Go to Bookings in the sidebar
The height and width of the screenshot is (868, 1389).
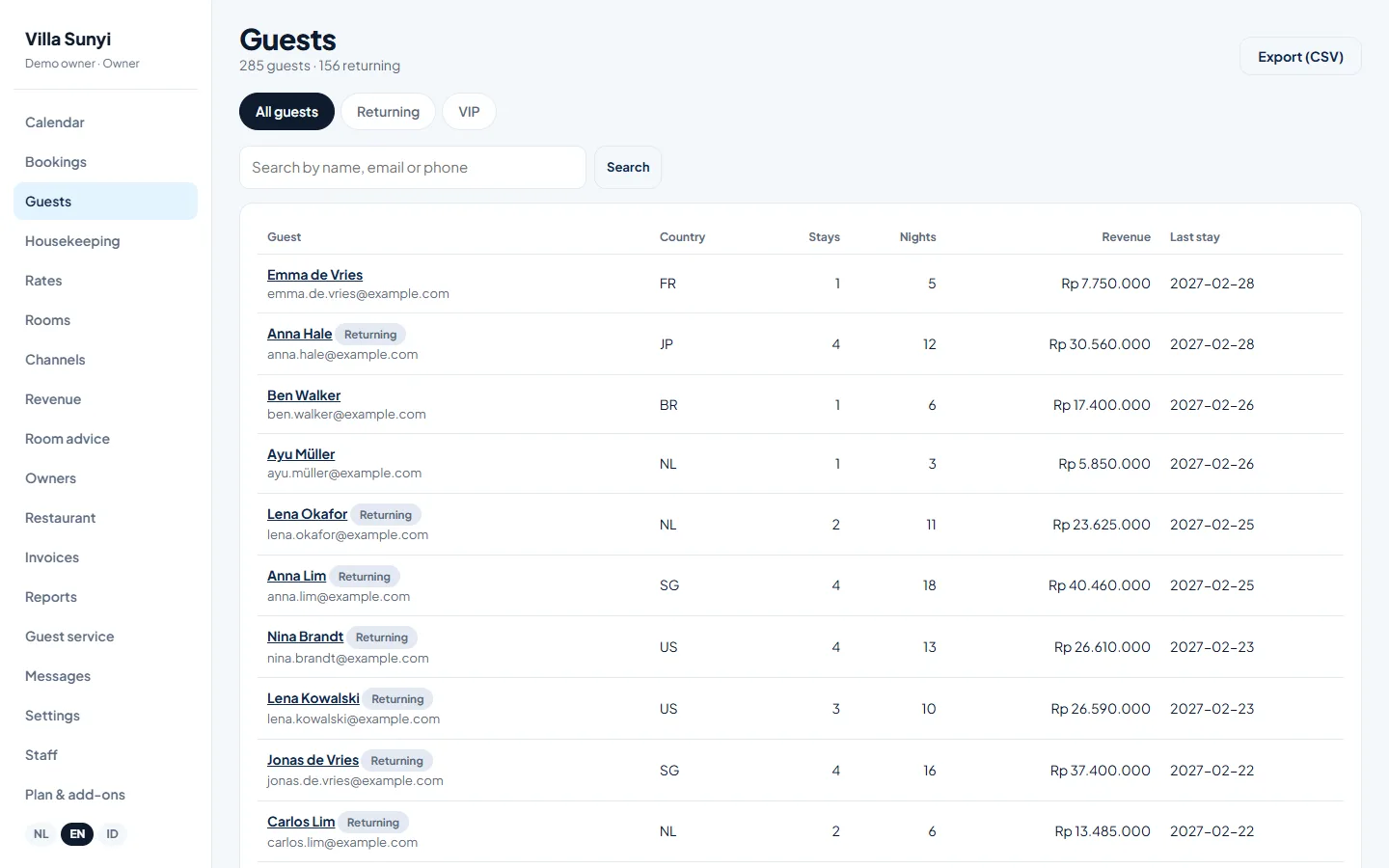pos(105,162)
